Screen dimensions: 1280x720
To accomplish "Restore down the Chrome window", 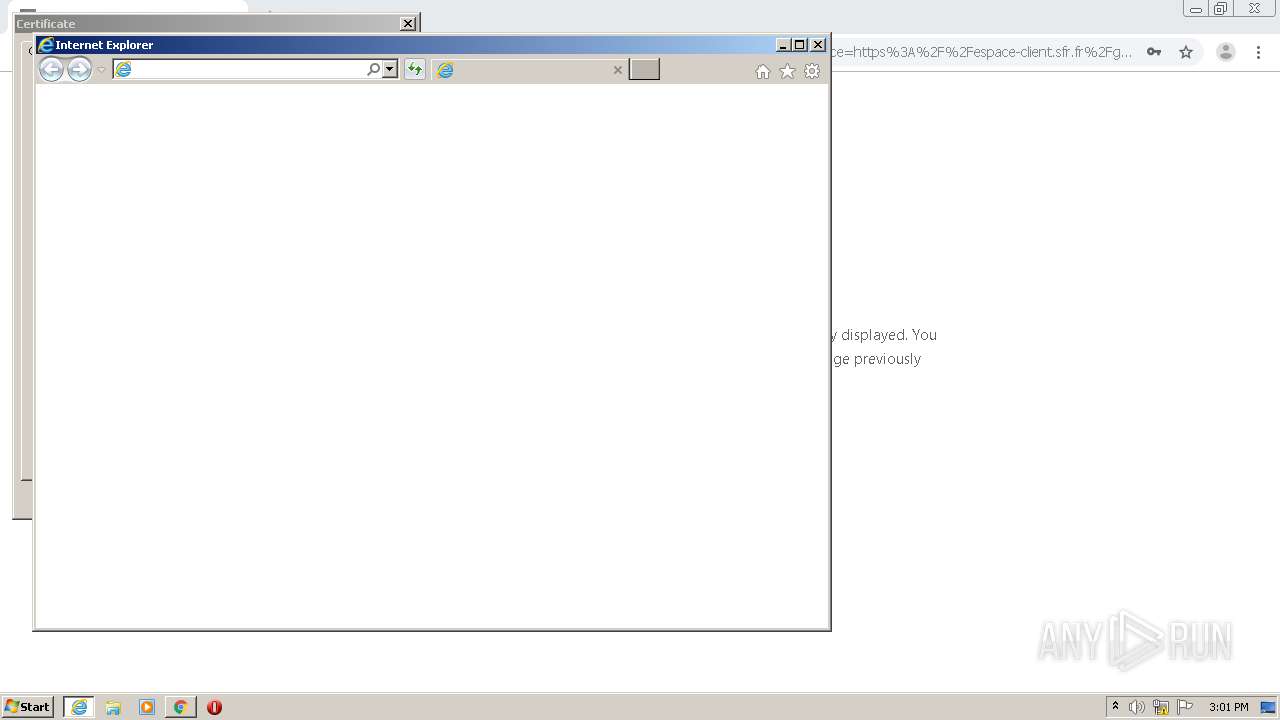I will (x=1221, y=9).
